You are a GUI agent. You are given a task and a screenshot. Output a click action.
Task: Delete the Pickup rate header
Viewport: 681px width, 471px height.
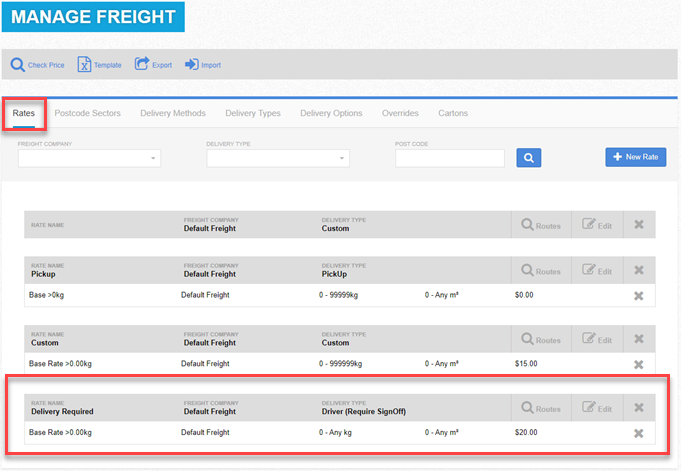click(639, 270)
